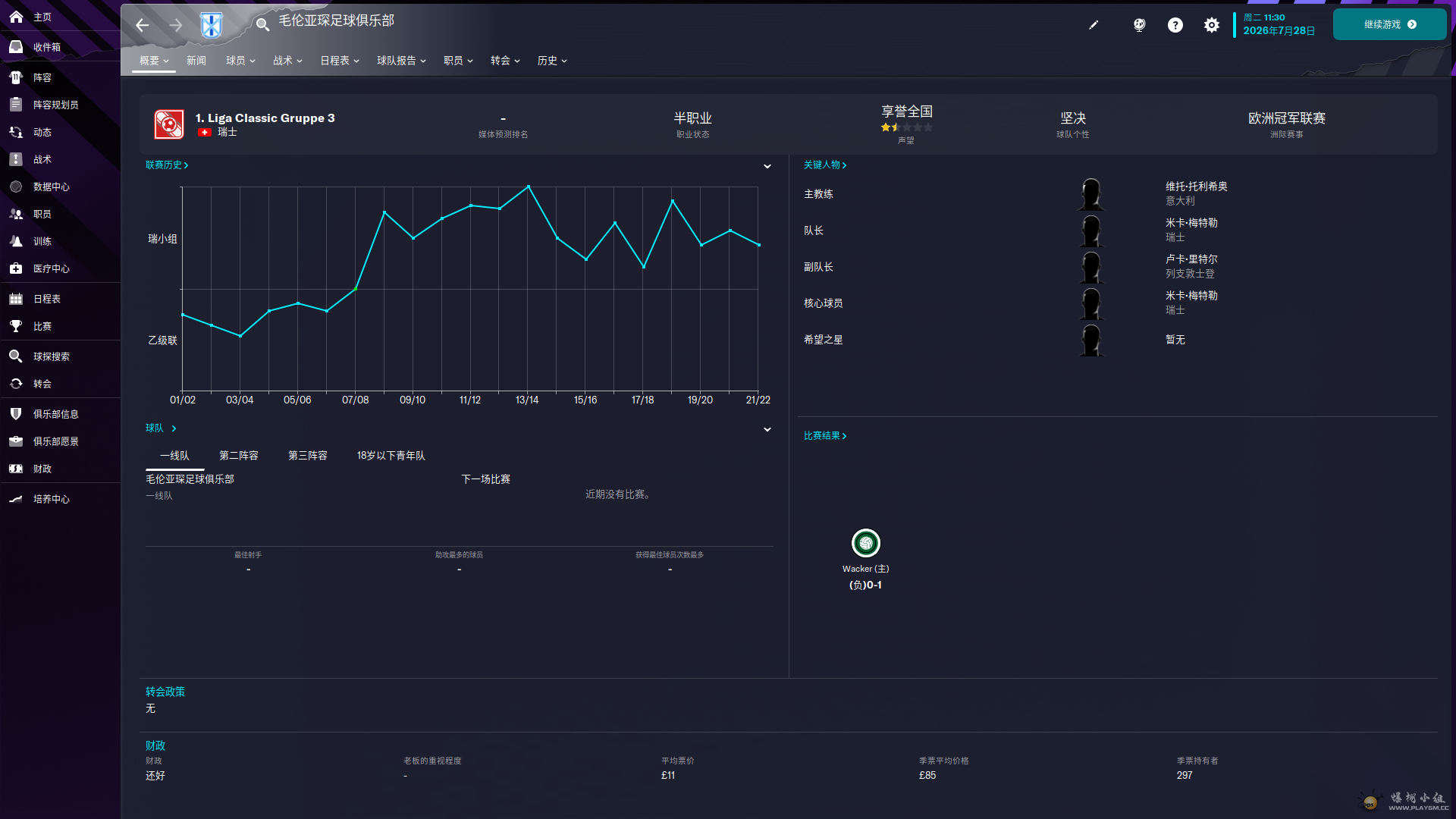The width and height of the screenshot is (1456, 819).
Task: Switch to the 第二阵容 tab
Action: pyautogui.click(x=239, y=456)
